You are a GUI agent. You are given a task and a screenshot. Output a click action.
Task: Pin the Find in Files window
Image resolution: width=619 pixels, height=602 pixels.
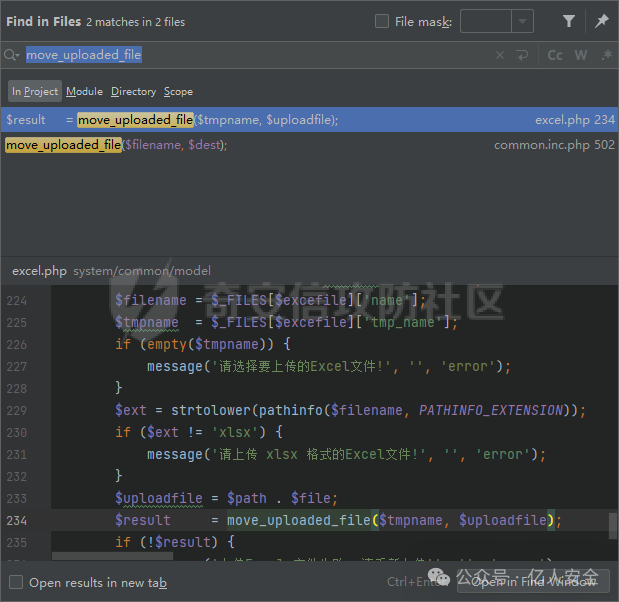click(602, 21)
